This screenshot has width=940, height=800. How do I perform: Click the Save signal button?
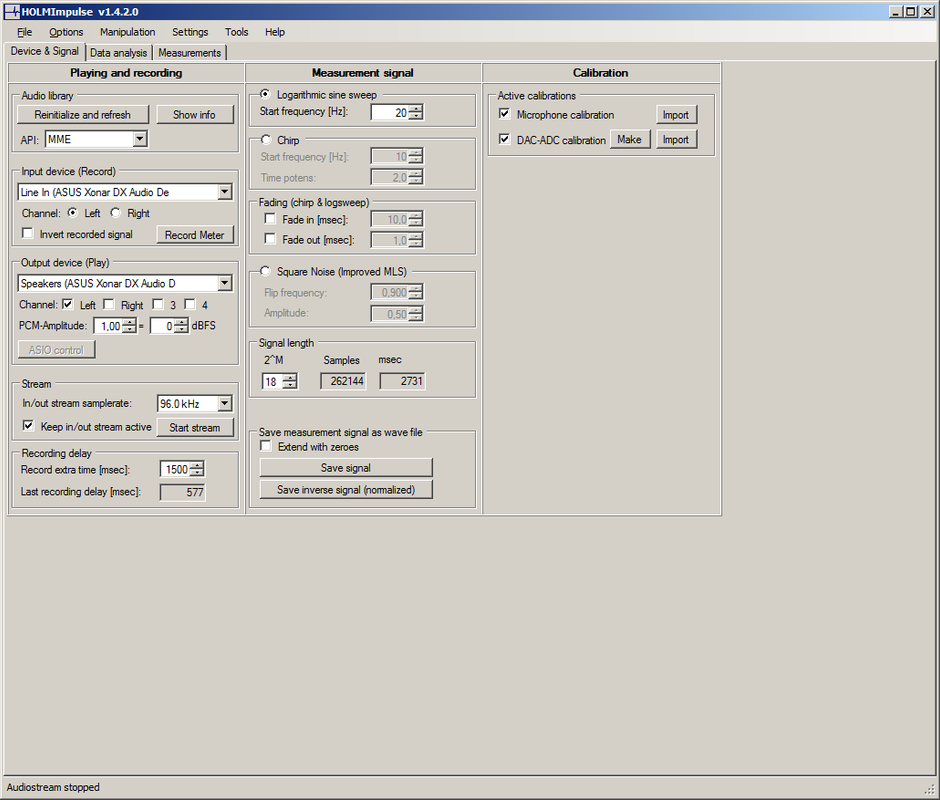point(346,468)
